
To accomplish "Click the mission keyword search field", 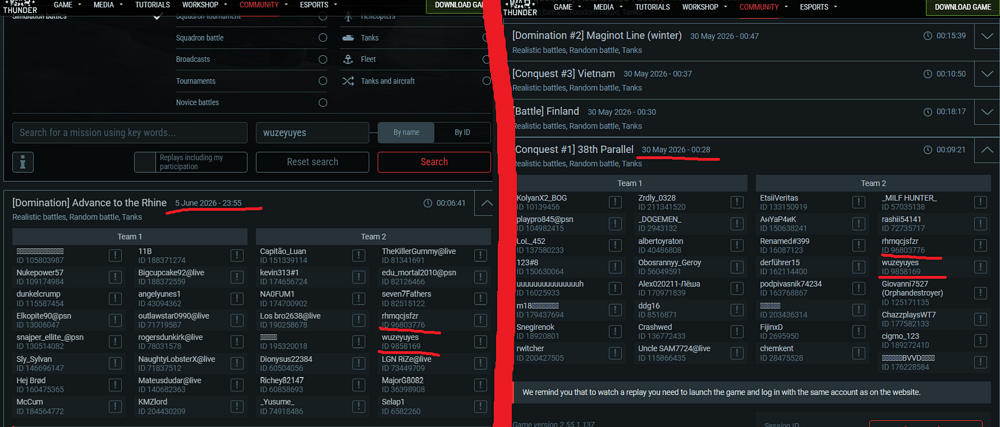I will [x=130, y=133].
